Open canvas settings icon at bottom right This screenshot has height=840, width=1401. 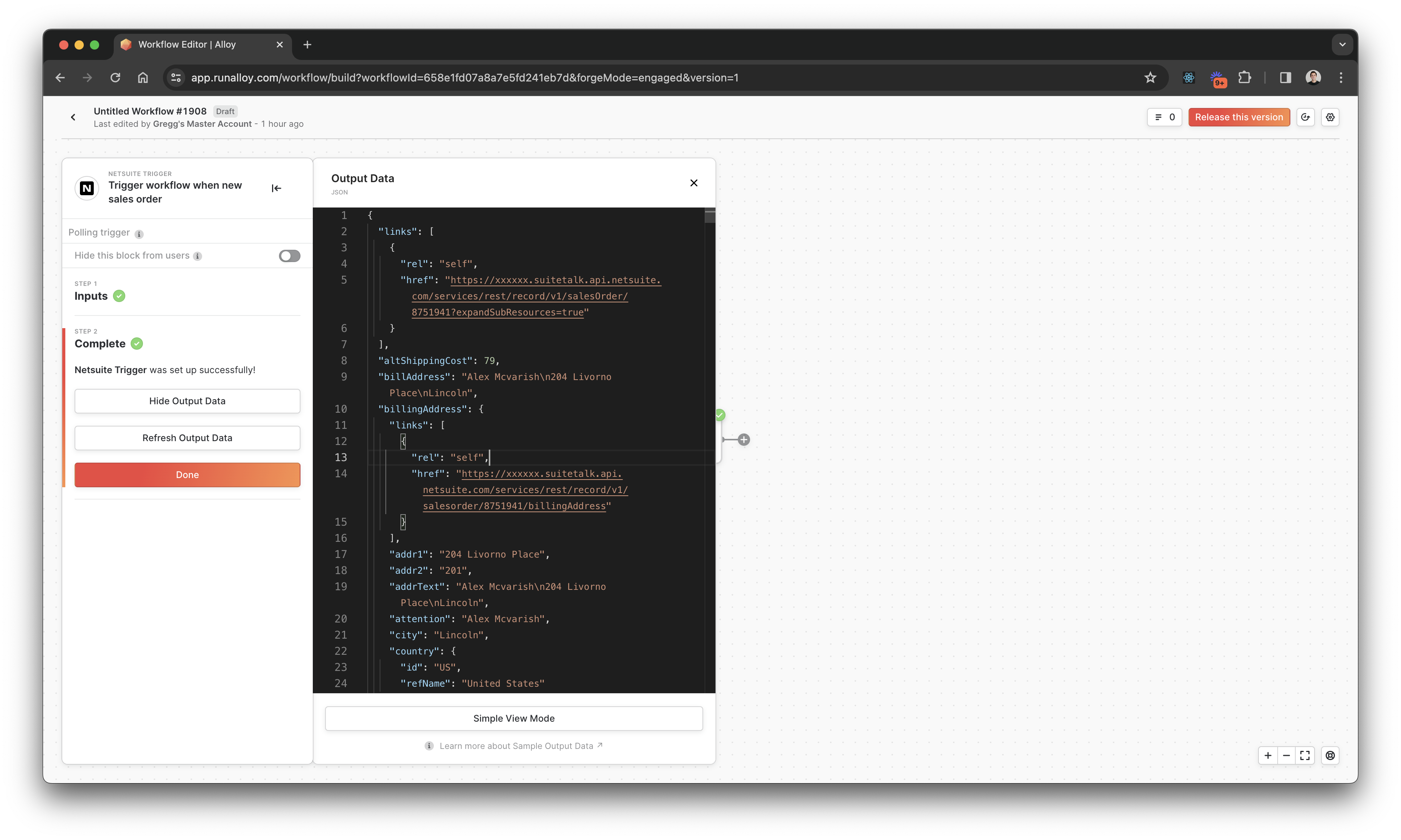point(1330,756)
